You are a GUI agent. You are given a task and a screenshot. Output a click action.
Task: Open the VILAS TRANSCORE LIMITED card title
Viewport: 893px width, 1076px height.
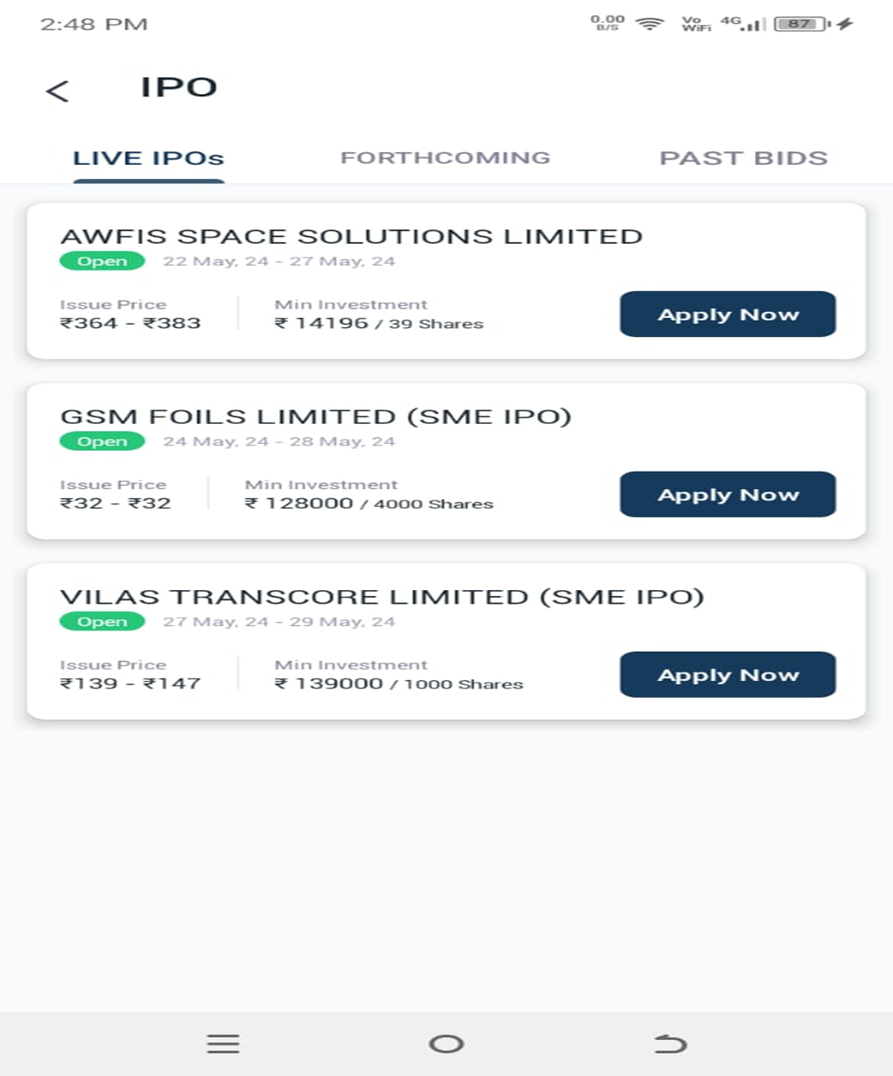(382, 596)
